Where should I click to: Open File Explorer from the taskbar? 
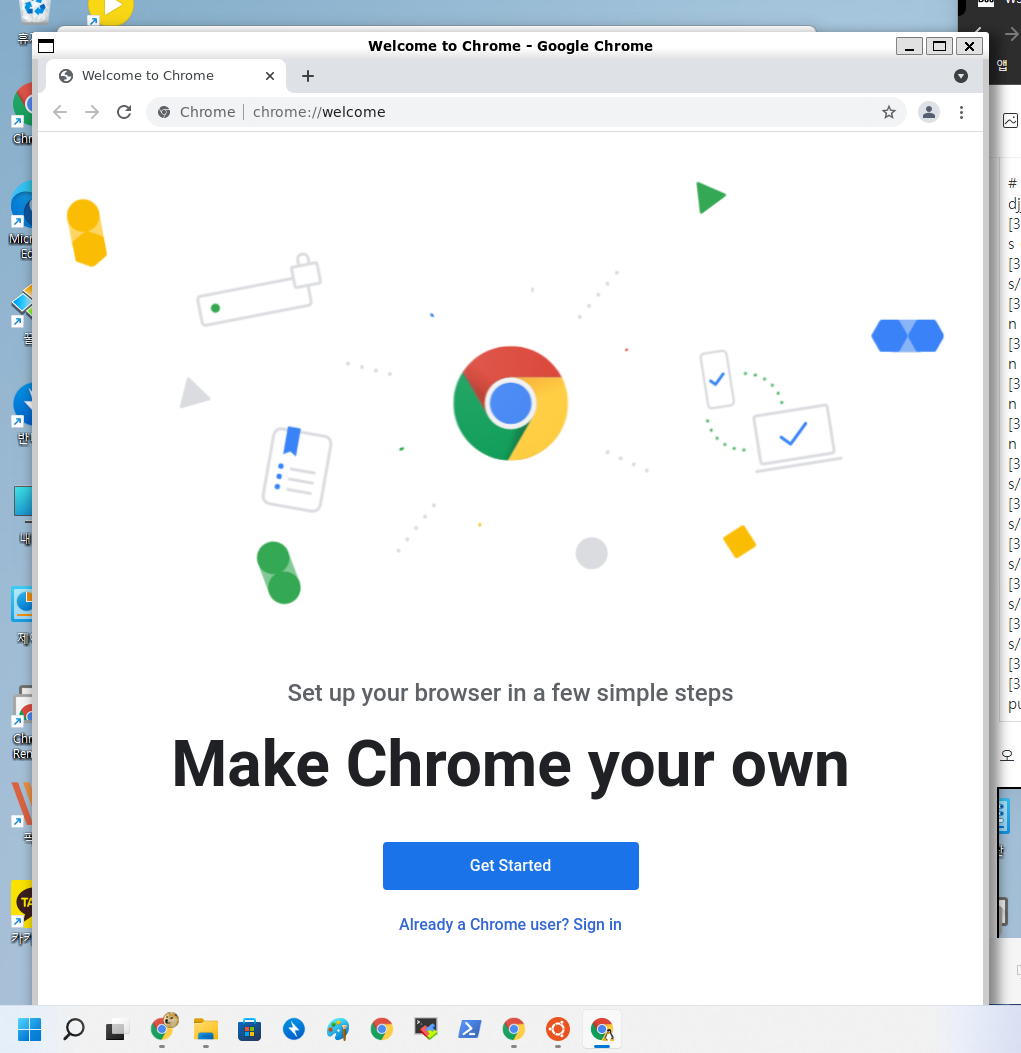[x=206, y=1029]
